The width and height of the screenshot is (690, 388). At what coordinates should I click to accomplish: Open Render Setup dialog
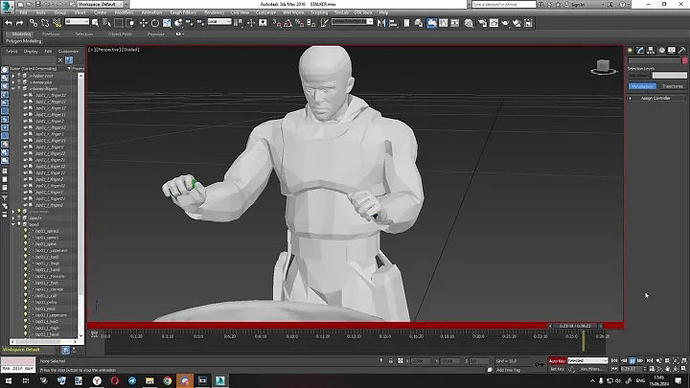point(483,23)
